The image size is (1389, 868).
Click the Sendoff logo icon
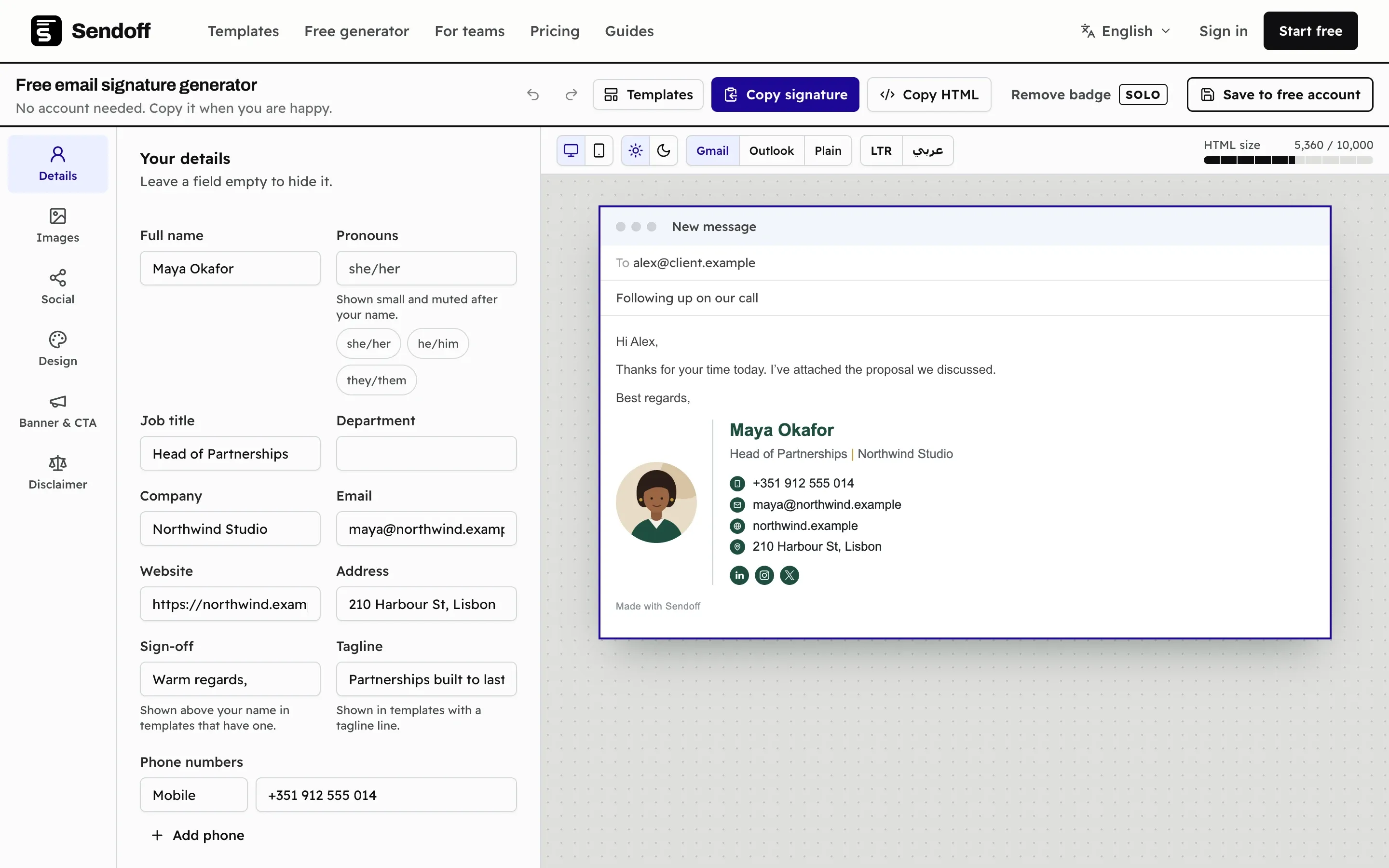click(46, 31)
